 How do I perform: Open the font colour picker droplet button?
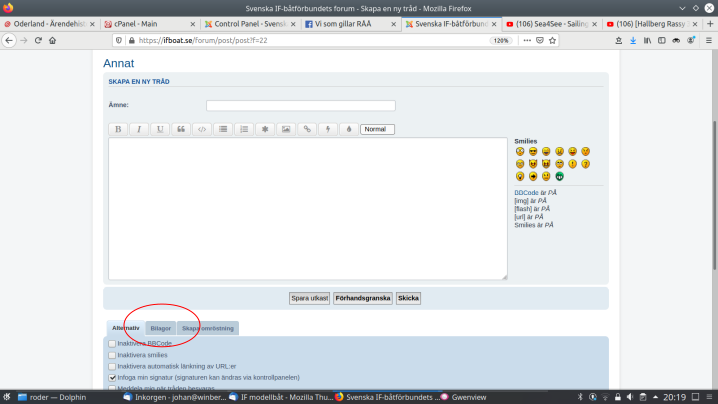(349, 129)
